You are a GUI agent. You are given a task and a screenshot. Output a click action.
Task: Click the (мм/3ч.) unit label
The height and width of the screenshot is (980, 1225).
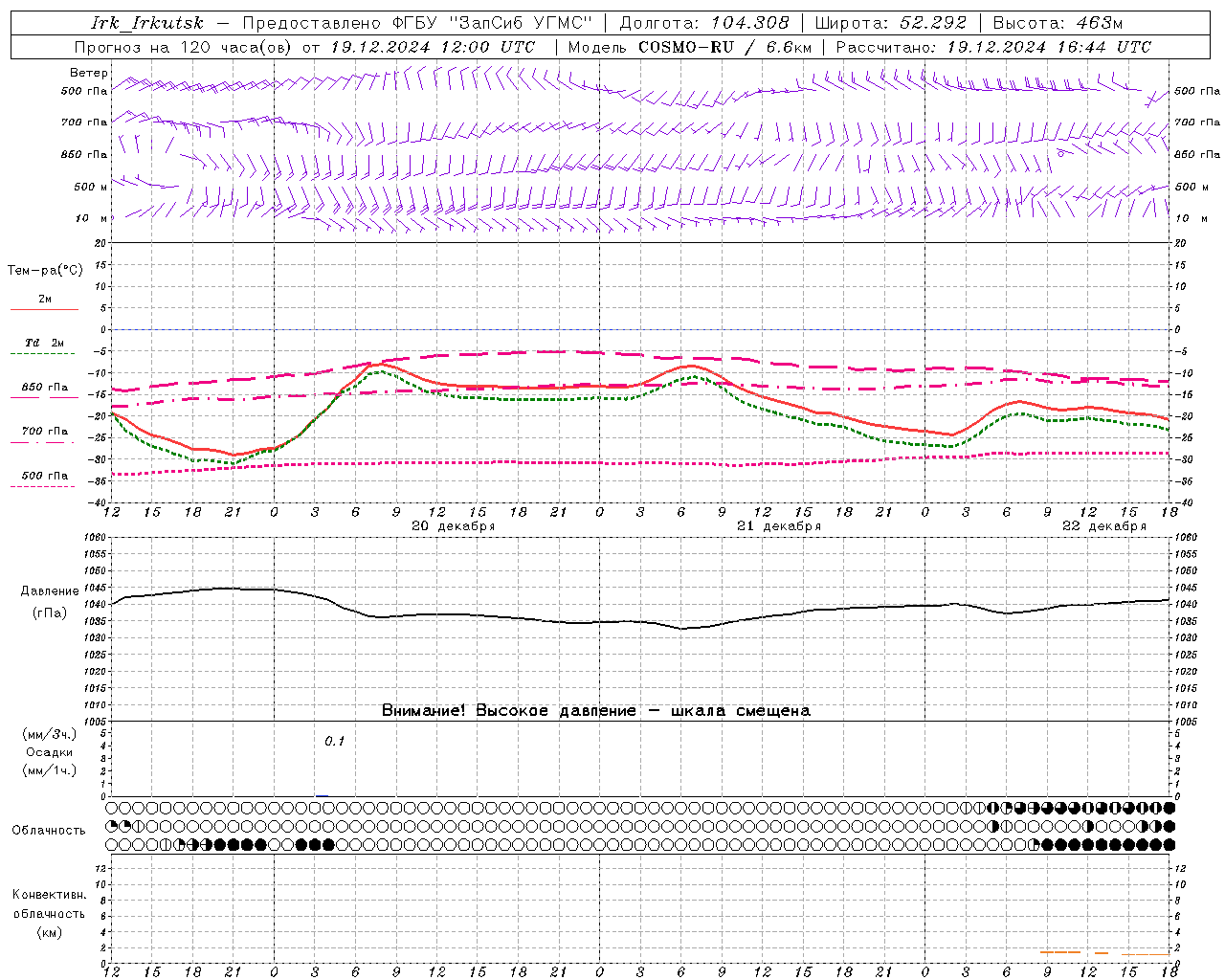click(50, 734)
